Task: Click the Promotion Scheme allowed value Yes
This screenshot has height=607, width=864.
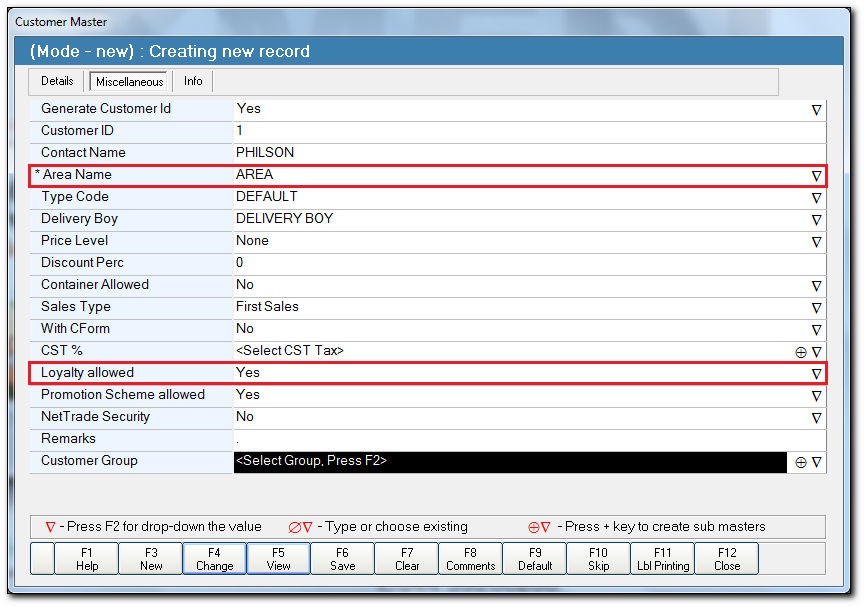Action: (x=248, y=395)
